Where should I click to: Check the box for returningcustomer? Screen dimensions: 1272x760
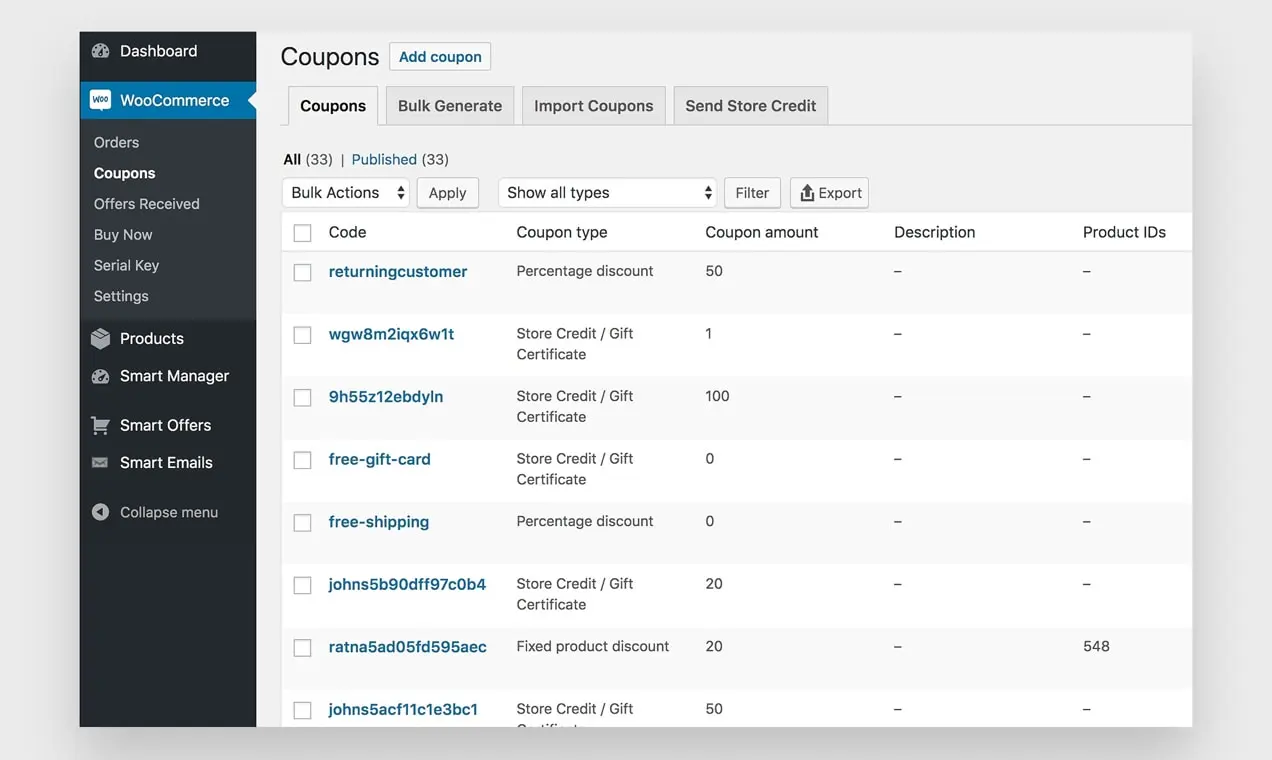302,272
